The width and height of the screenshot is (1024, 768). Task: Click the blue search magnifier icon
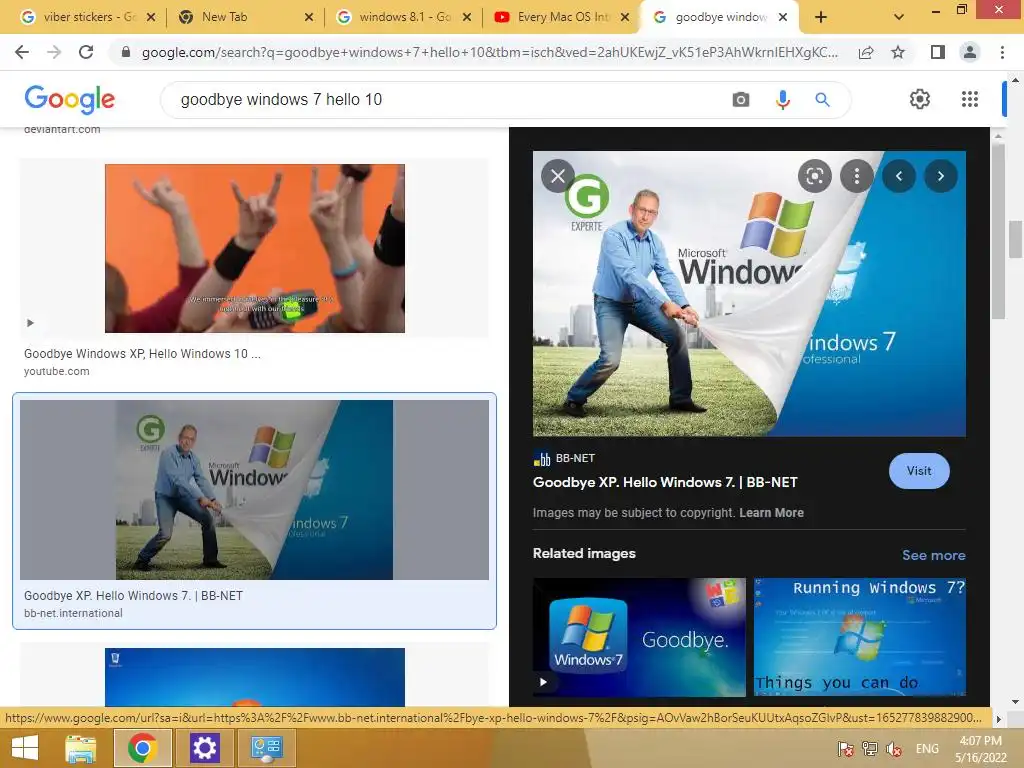point(822,99)
